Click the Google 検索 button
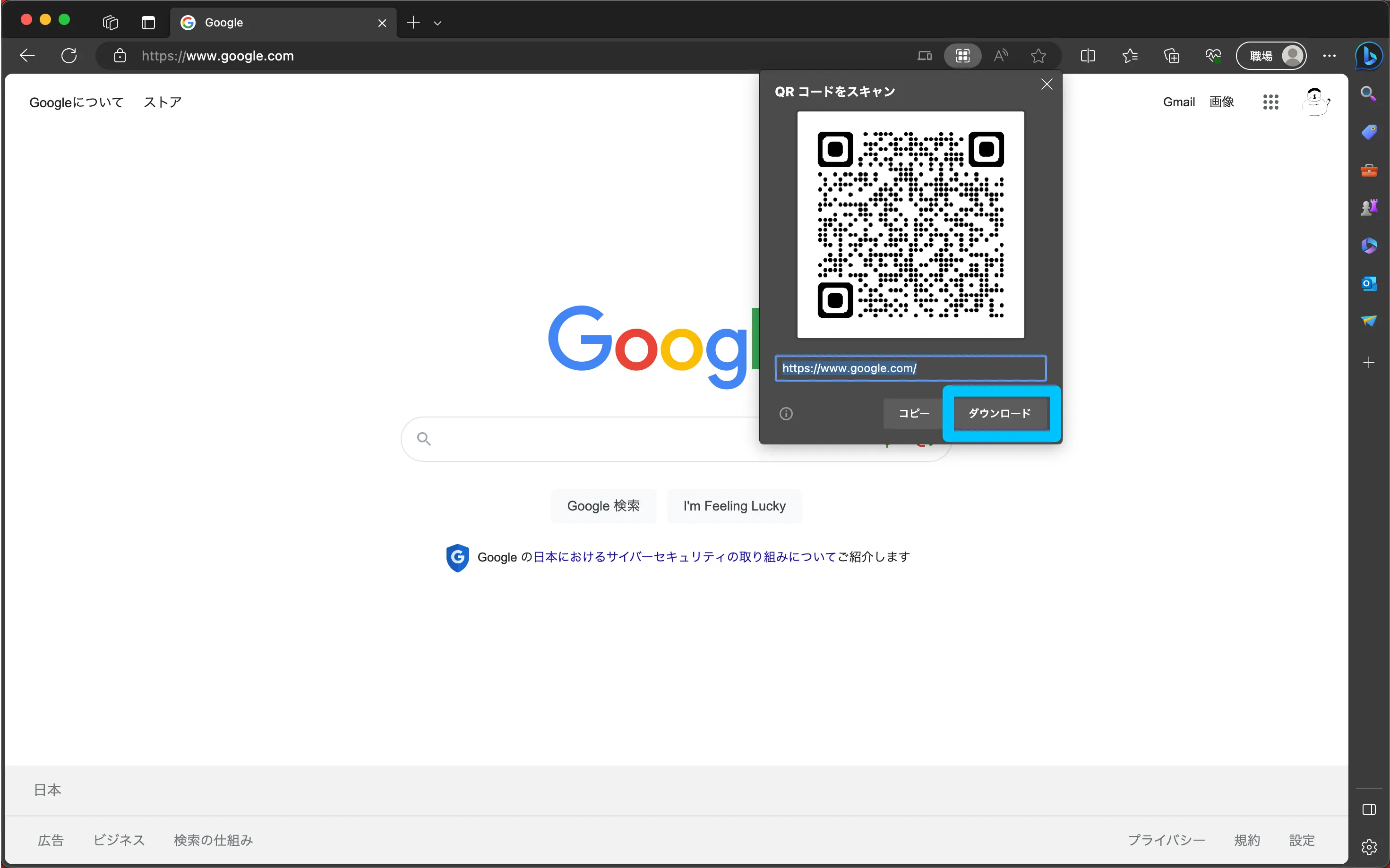 (603, 506)
